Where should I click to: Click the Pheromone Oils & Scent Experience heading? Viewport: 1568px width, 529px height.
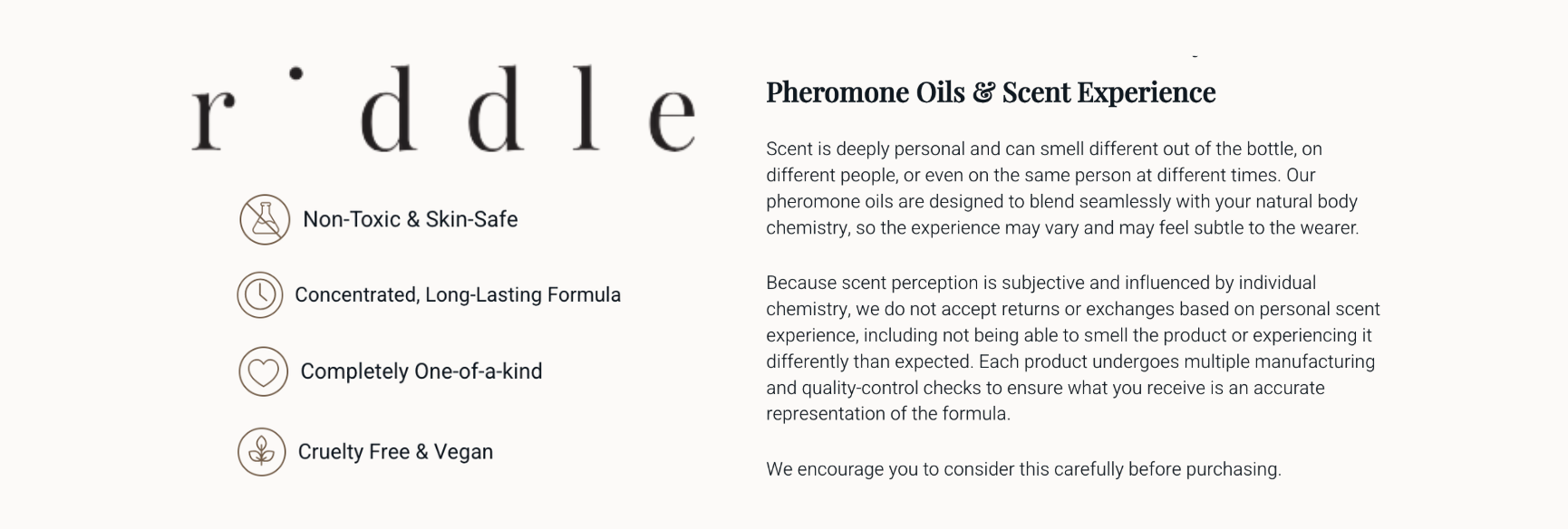click(x=991, y=91)
